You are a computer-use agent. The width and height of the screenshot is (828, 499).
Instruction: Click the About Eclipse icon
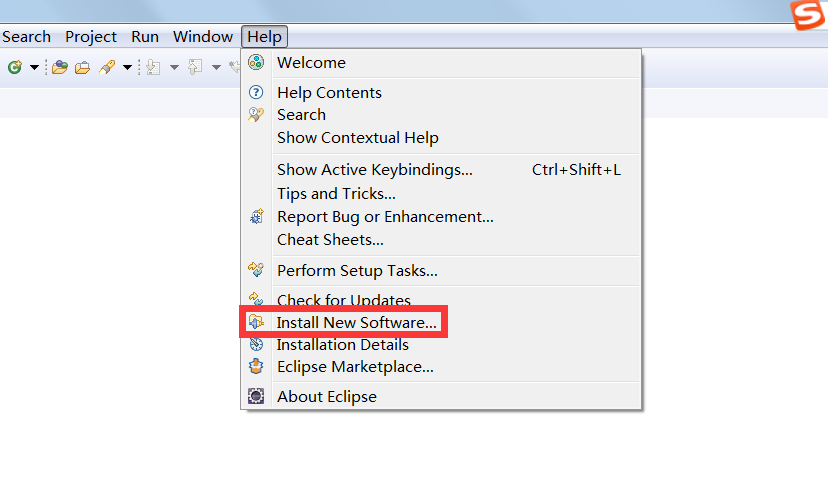pyautogui.click(x=256, y=396)
